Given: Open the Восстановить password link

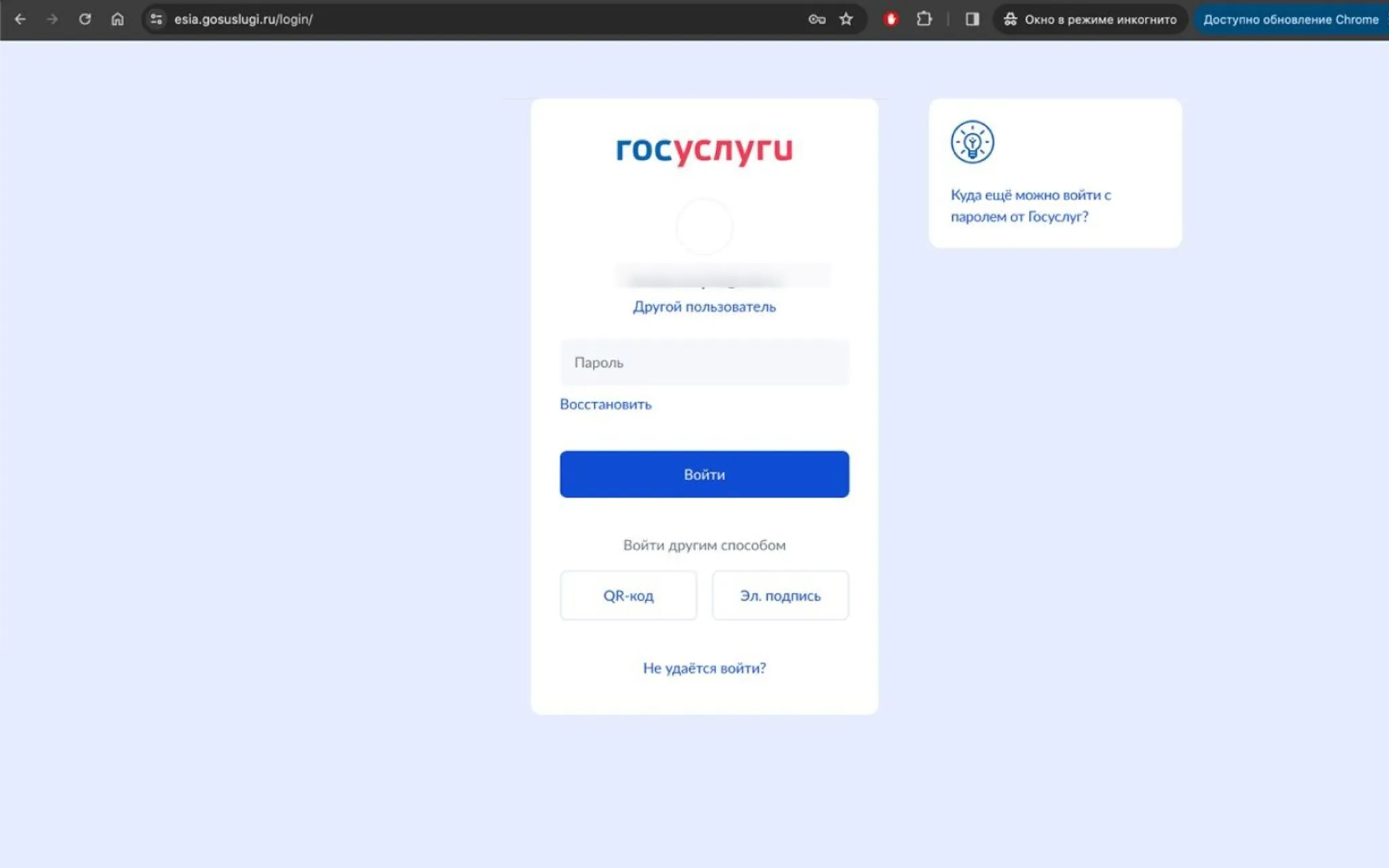Looking at the screenshot, I should click(606, 404).
